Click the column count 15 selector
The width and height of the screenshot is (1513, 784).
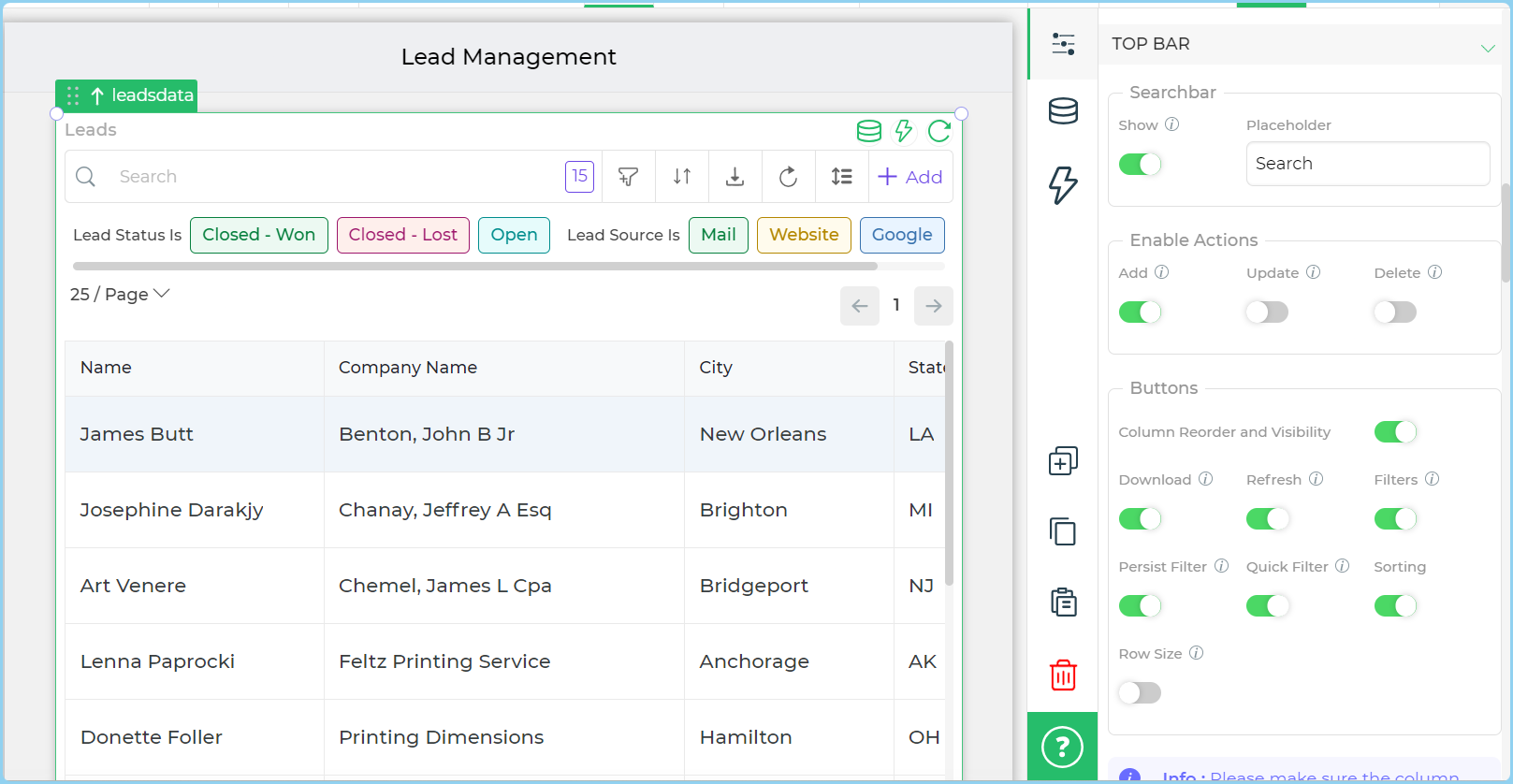pos(579,176)
